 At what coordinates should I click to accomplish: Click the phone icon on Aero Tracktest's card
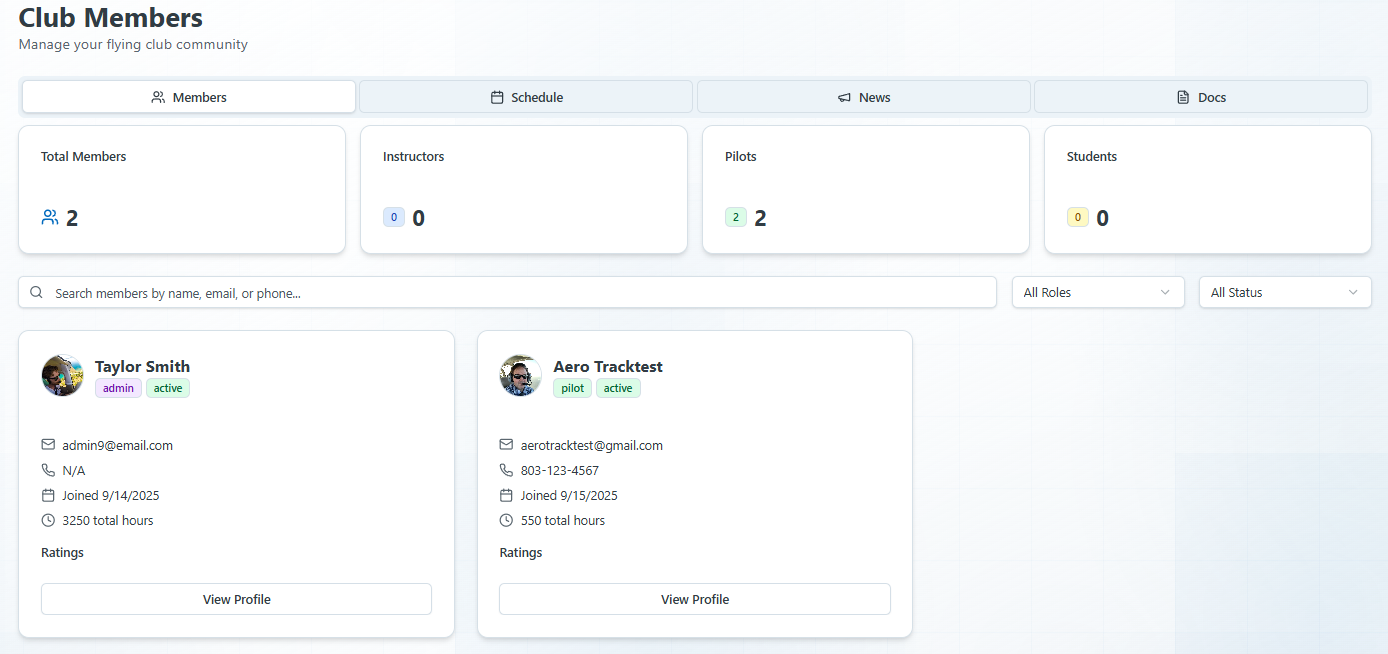(505, 470)
